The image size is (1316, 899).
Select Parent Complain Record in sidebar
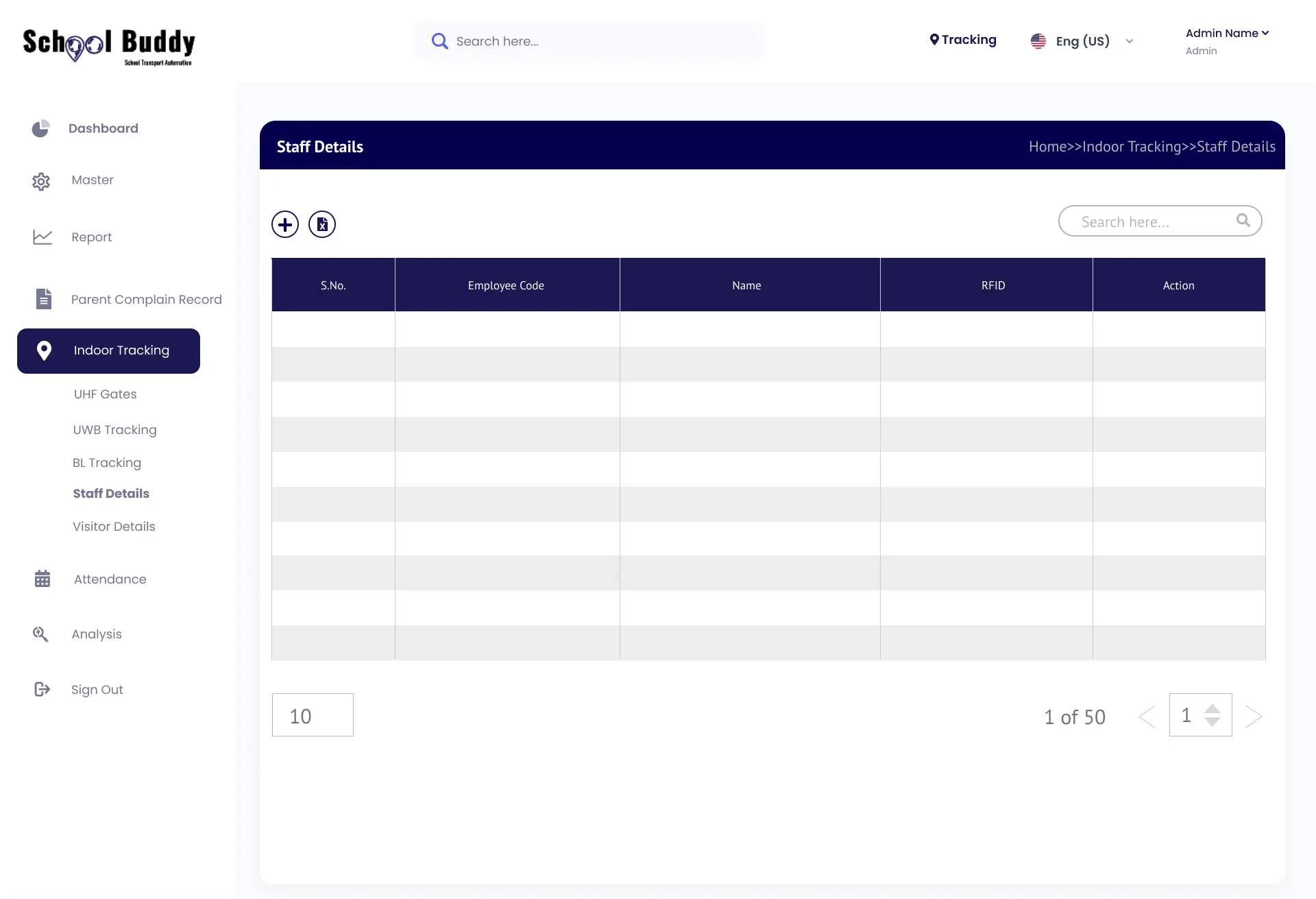[x=146, y=300]
